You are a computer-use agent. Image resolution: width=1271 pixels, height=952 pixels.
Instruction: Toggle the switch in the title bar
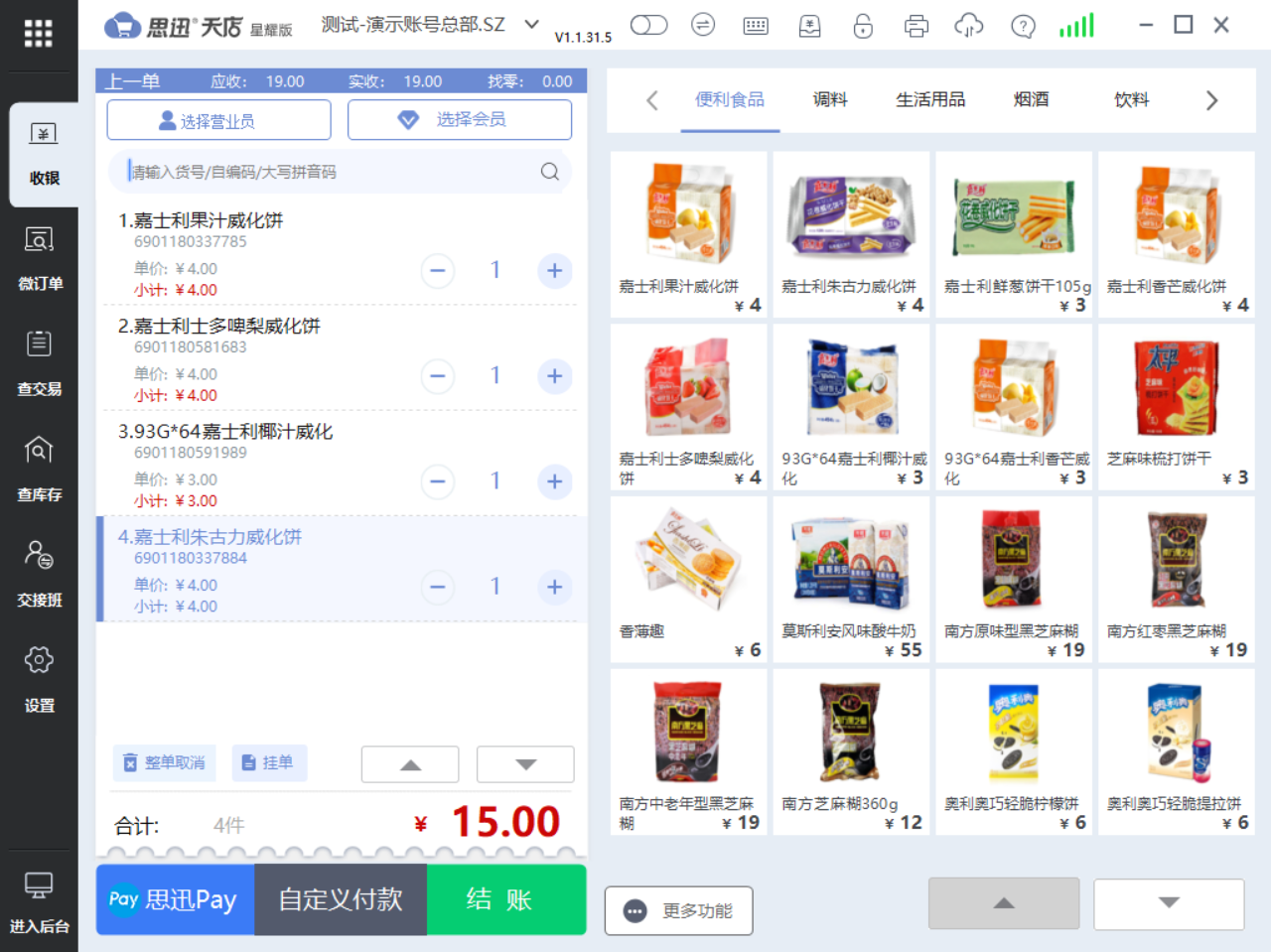coord(649,25)
